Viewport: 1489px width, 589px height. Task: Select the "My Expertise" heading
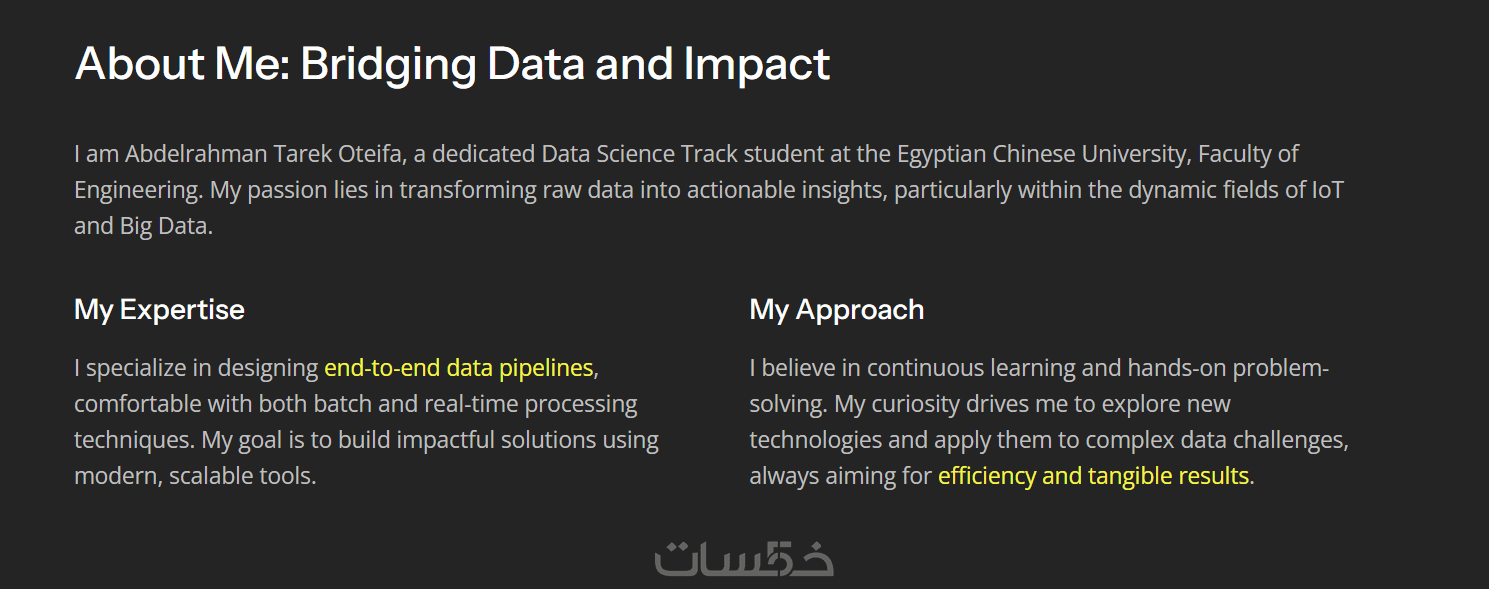(159, 310)
